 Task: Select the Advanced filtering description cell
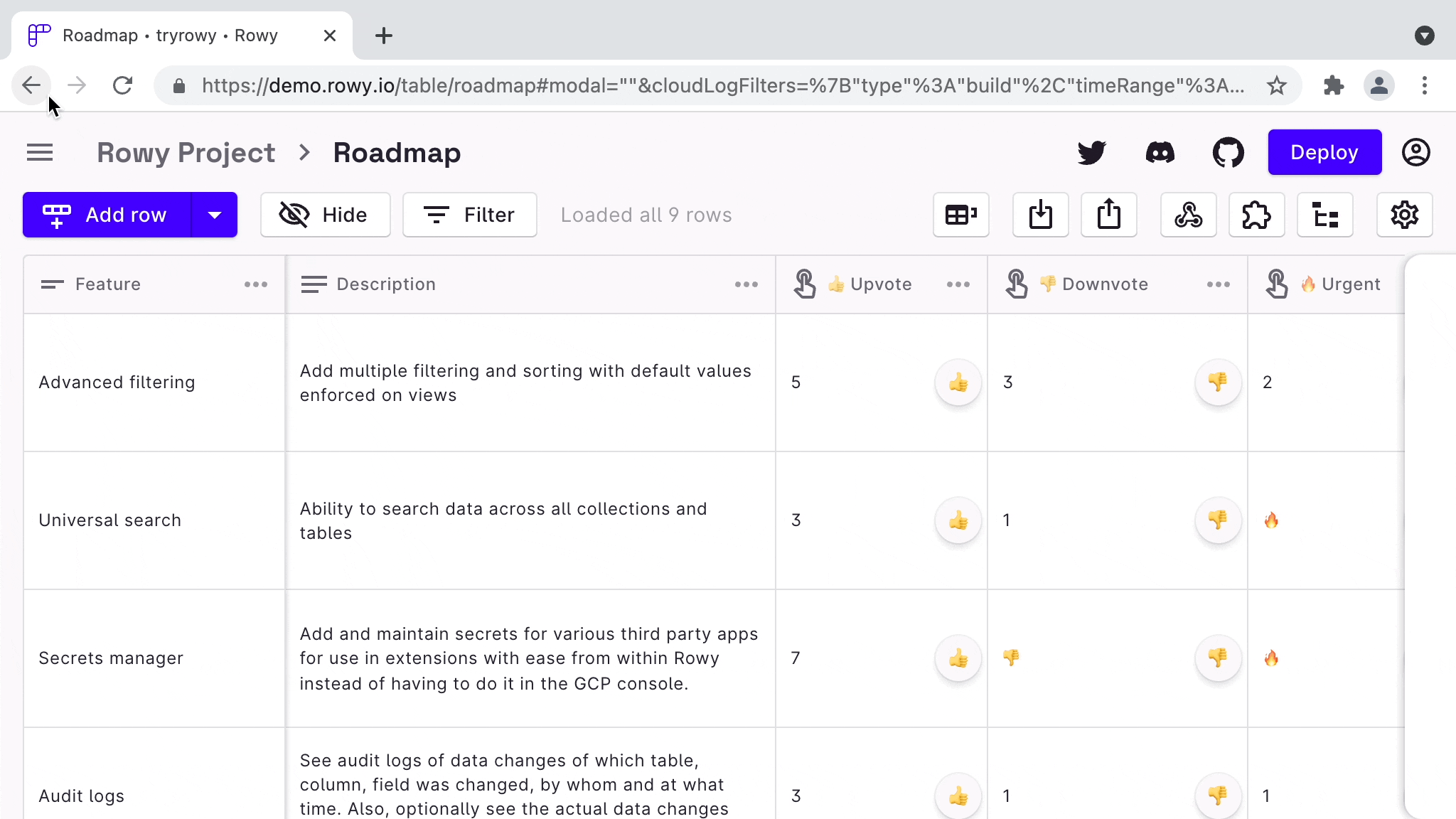coord(530,382)
